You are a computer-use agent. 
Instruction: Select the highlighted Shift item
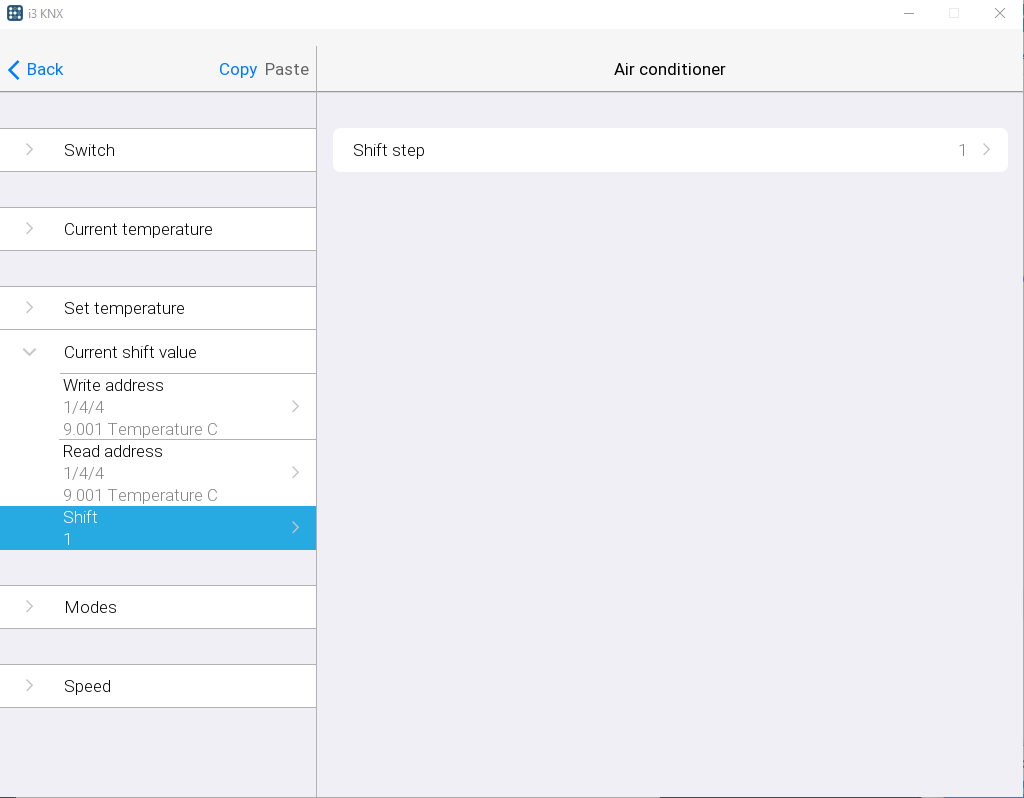[160, 528]
